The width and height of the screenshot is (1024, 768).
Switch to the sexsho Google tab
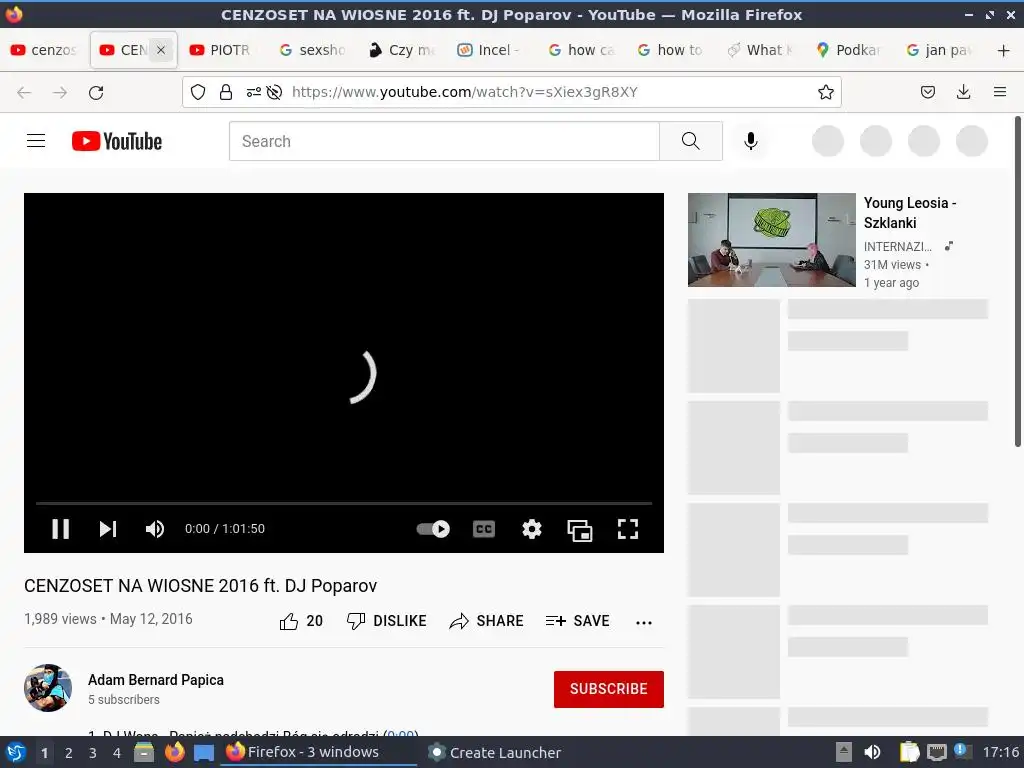[x=312, y=50]
